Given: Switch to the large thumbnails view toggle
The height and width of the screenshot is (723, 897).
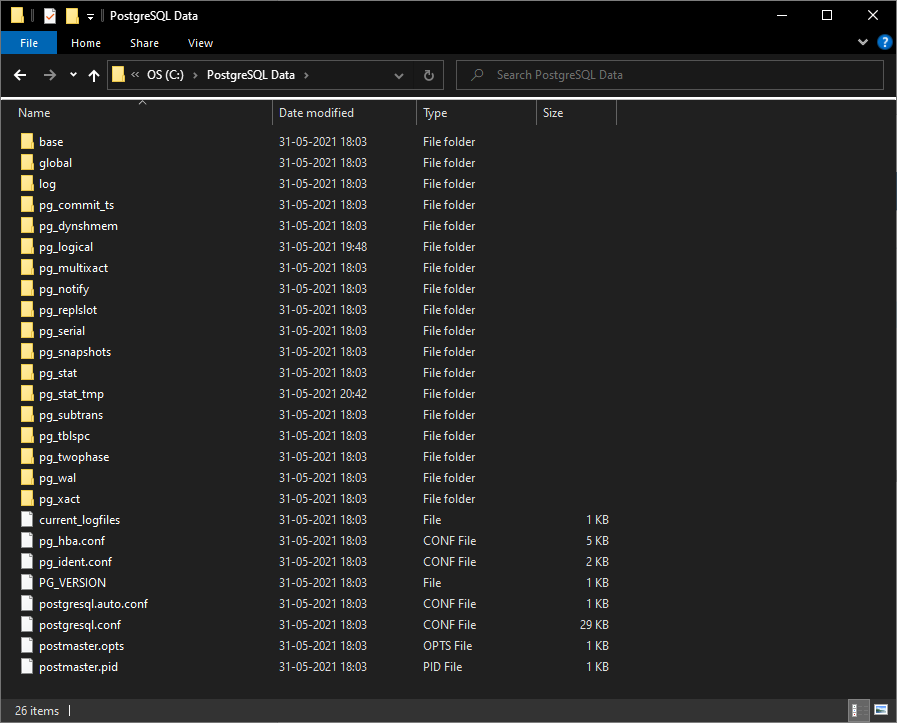Looking at the screenshot, I should (880, 711).
